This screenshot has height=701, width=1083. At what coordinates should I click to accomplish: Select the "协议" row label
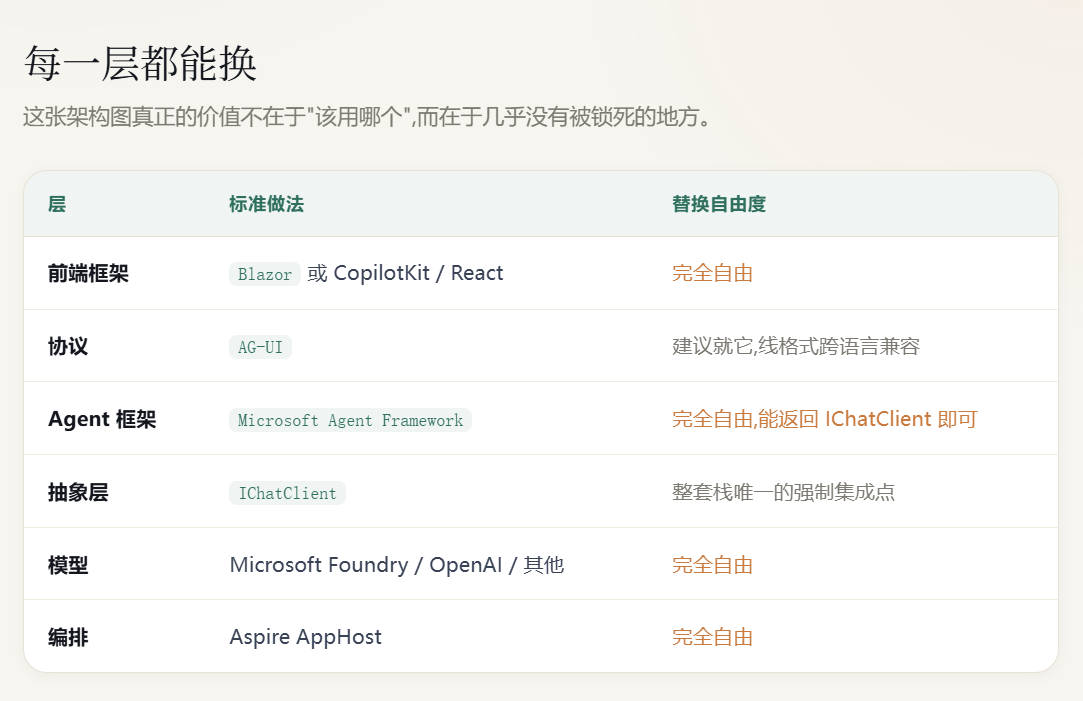68,346
